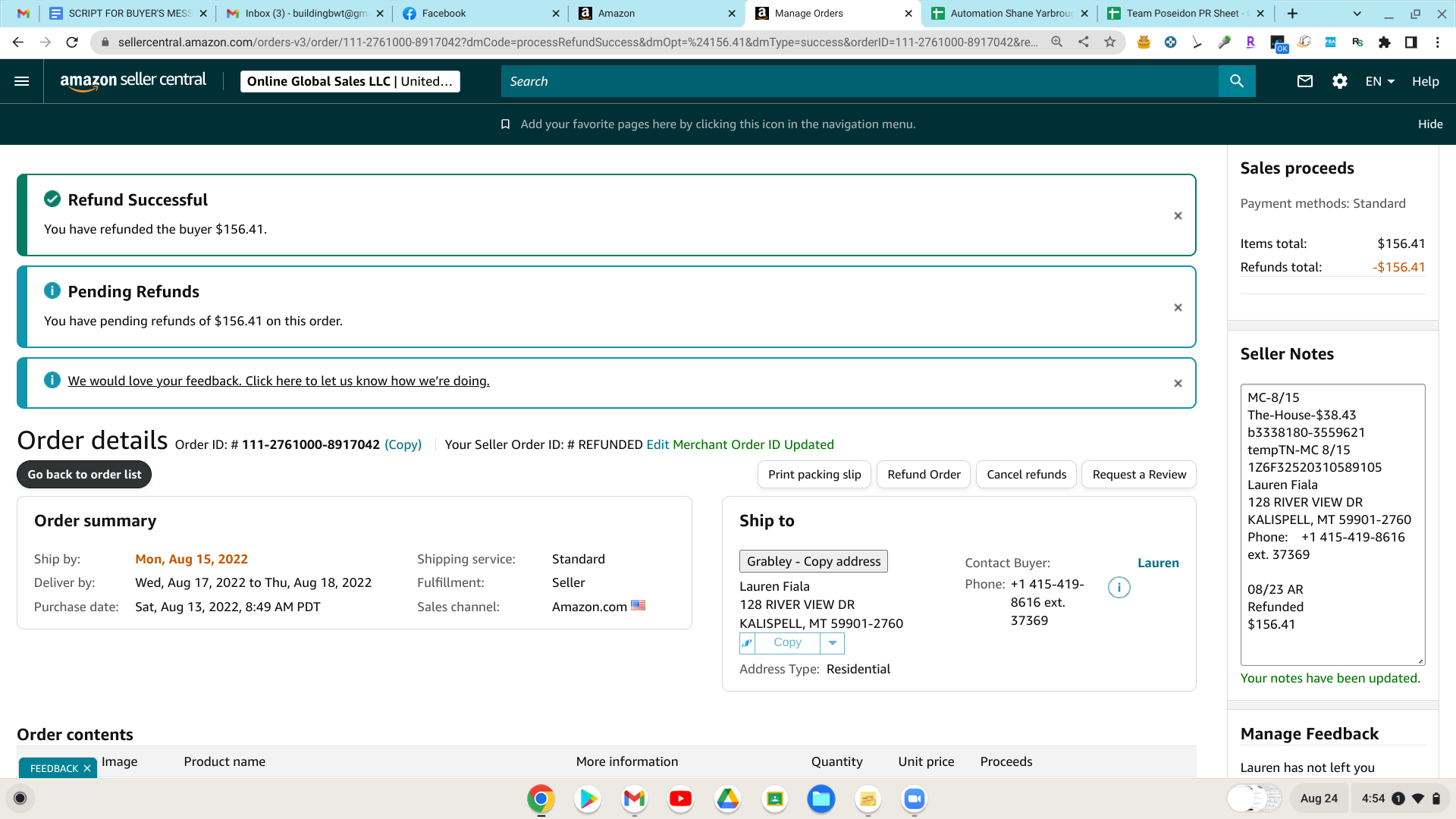Open the settings gear icon
The height and width of the screenshot is (819, 1456).
tap(1340, 81)
